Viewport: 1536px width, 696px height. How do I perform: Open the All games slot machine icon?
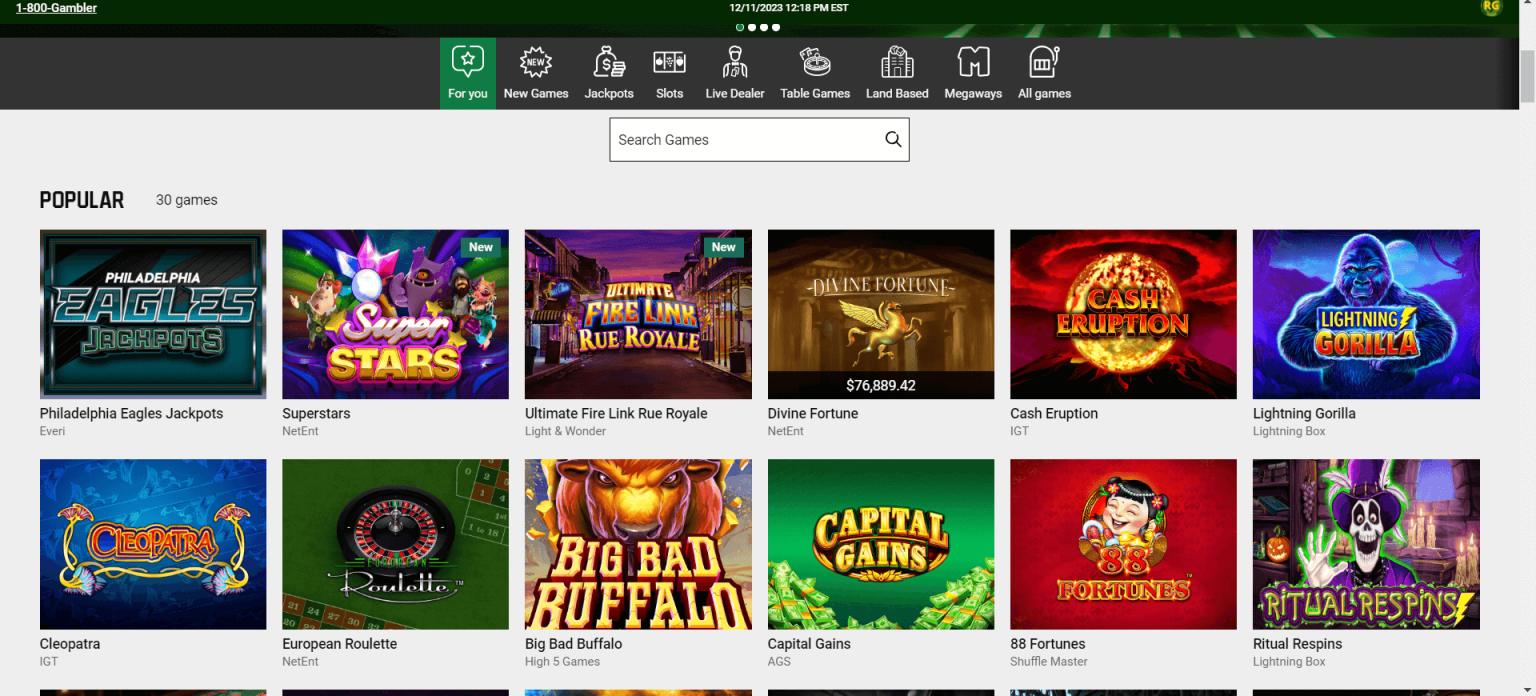(x=1044, y=63)
